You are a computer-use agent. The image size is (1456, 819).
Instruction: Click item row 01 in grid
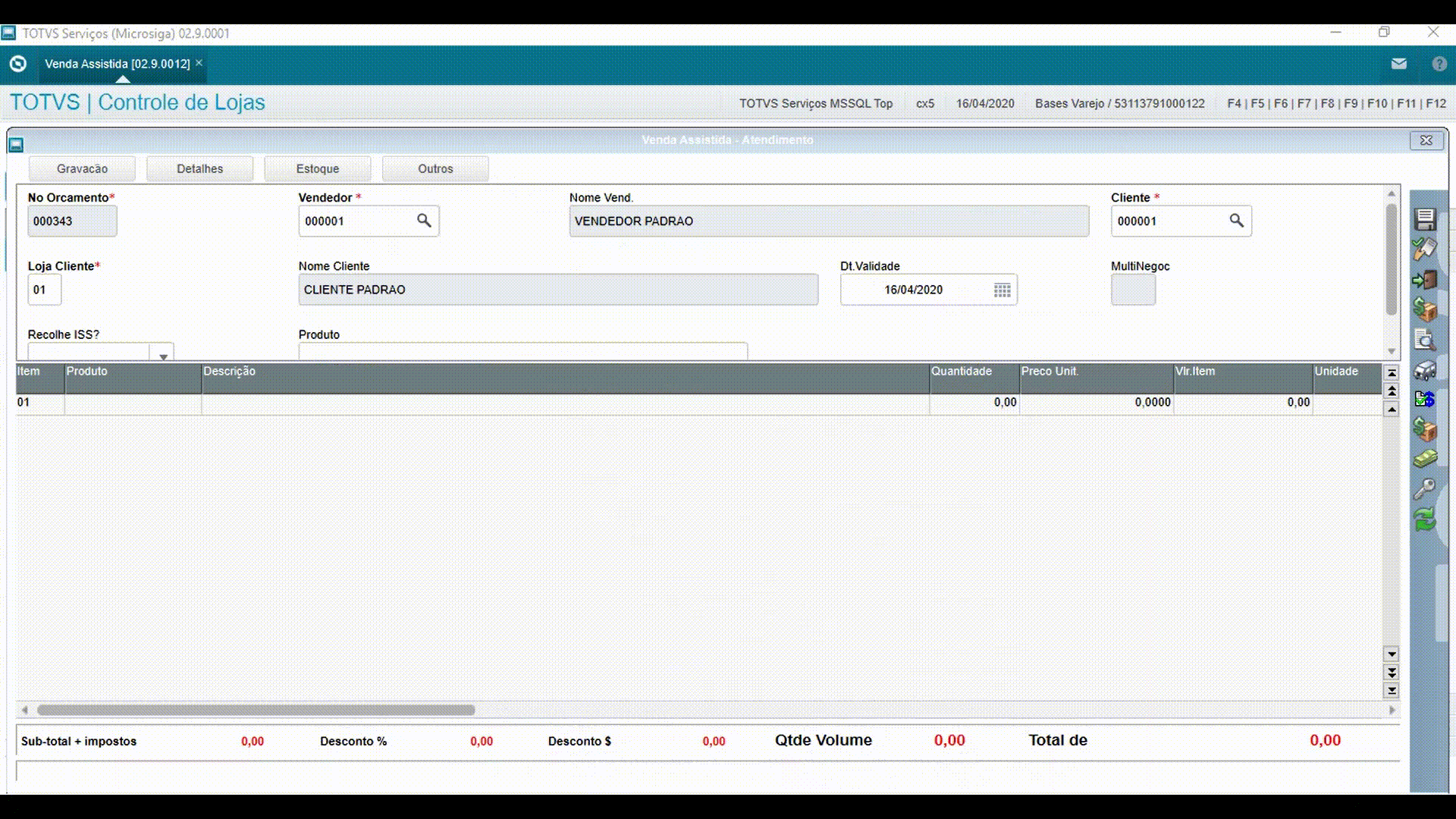point(698,403)
